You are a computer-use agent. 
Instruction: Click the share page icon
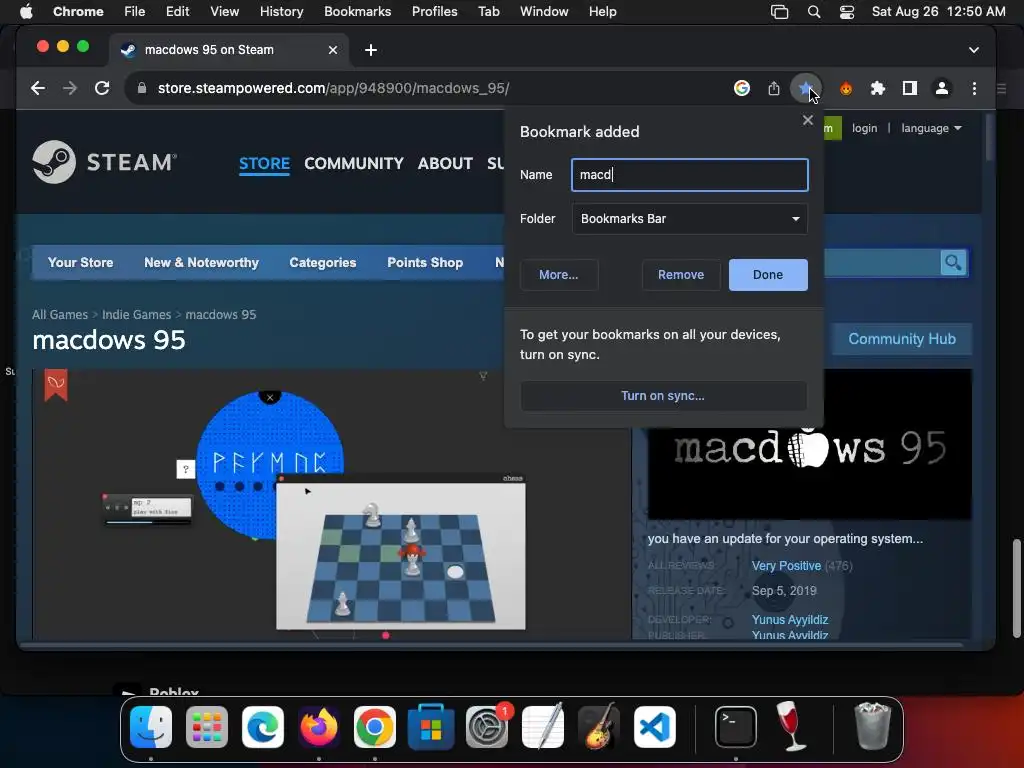point(774,88)
